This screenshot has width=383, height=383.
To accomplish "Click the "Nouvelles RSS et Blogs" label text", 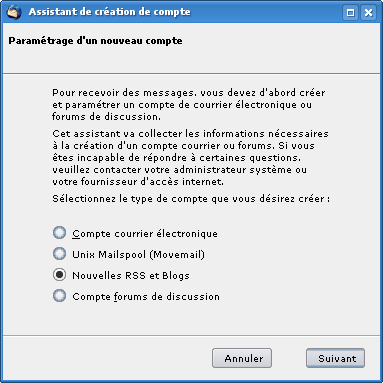I will [x=131, y=276].
